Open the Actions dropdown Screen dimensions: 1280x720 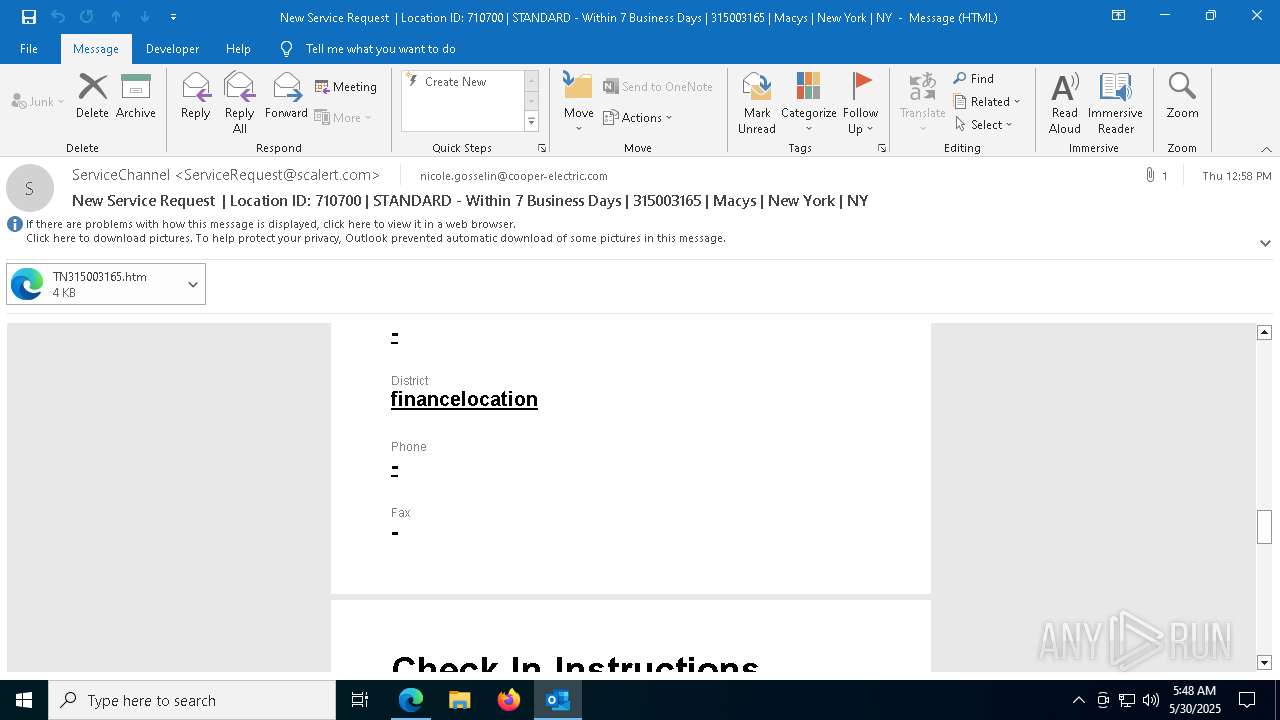click(638, 118)
